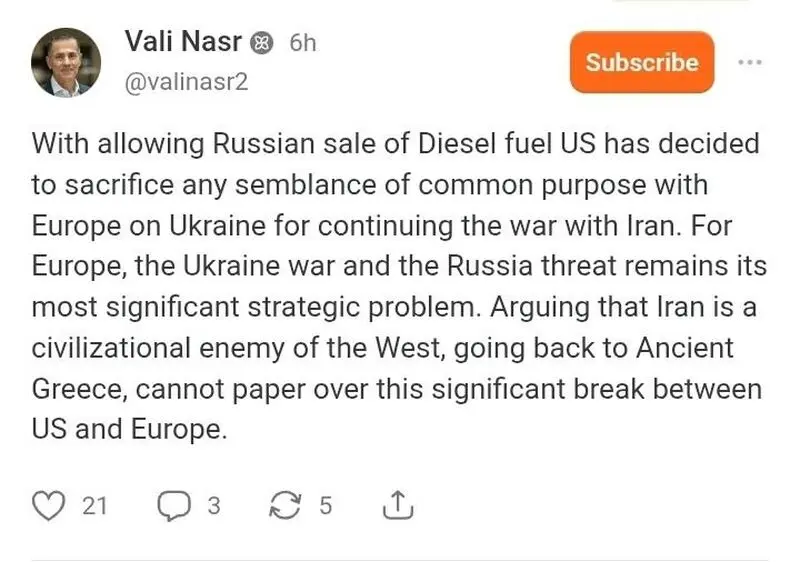Open the three-dot more options menu
800x562 pixels.
click(x=750, y=62)
